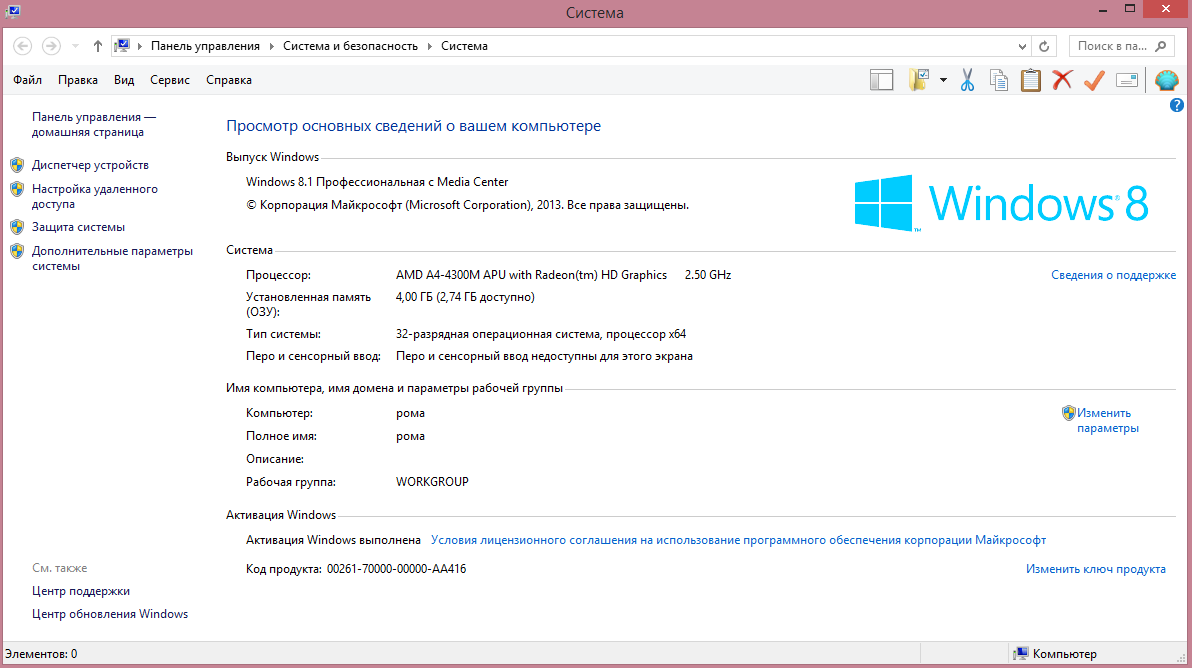This screenshot has height=668, width=1192.
Task: Refresh the address bar view
Action: 1045,46
